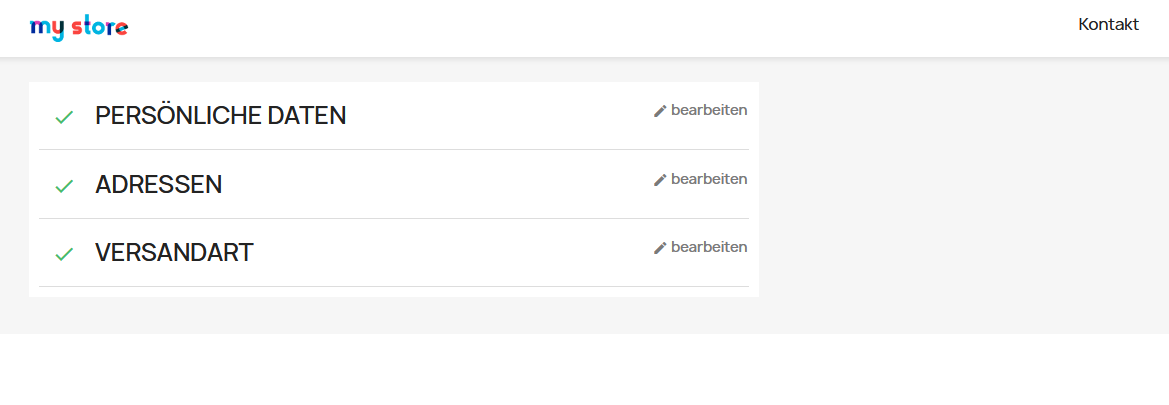Open the Kontakt page

tap(1108, 25)
